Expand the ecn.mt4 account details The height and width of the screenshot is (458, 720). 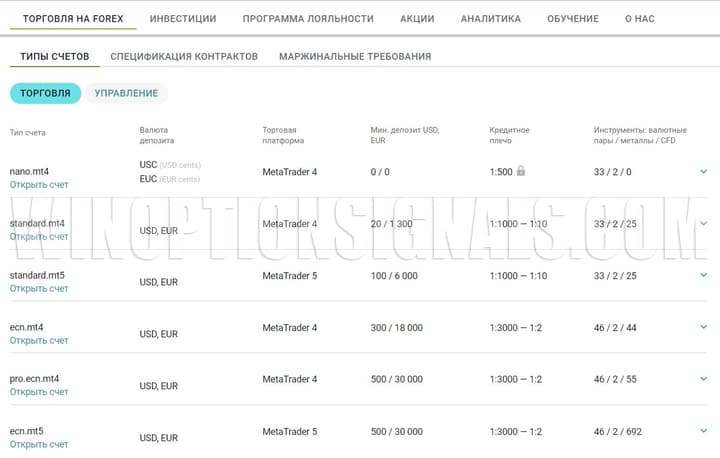704,327
